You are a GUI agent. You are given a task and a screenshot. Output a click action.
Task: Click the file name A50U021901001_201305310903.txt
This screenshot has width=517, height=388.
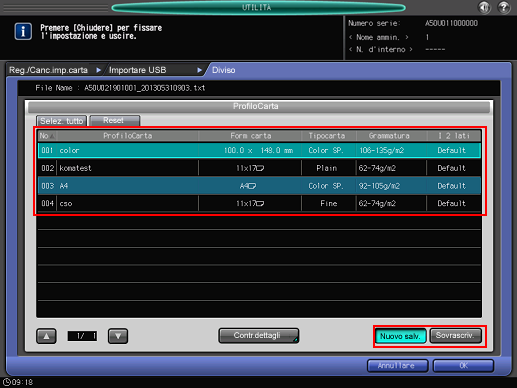(145, 88)
